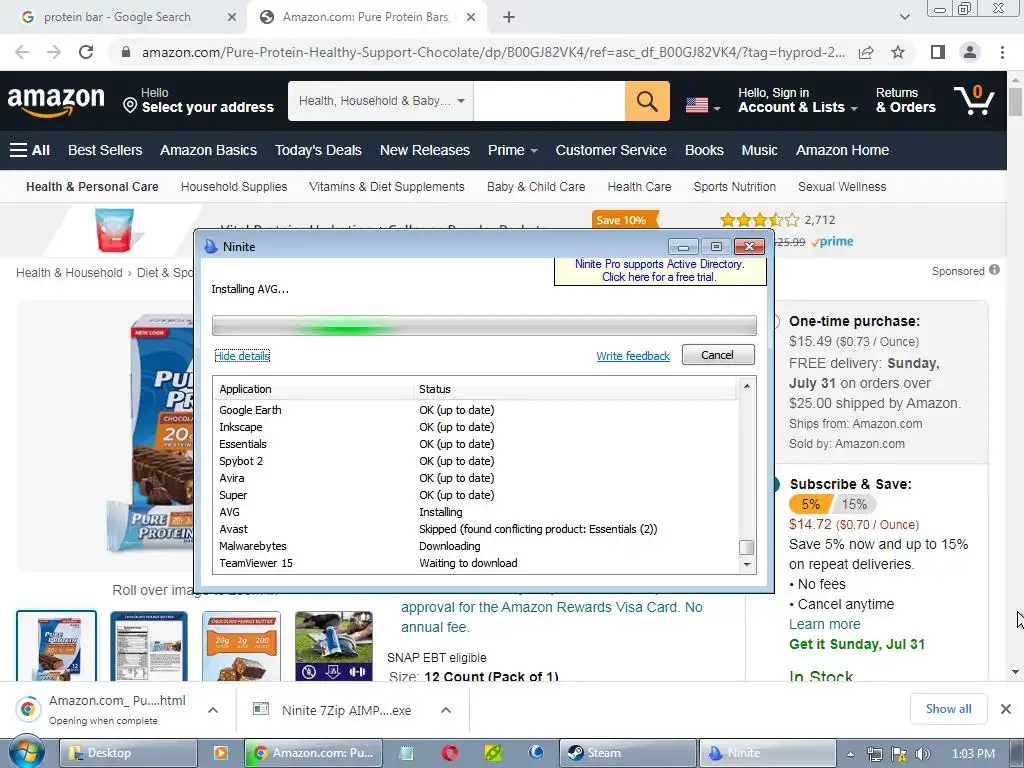Open a new Chrome tab
This screenshot has width=1024, height=768.
(509, 18)
